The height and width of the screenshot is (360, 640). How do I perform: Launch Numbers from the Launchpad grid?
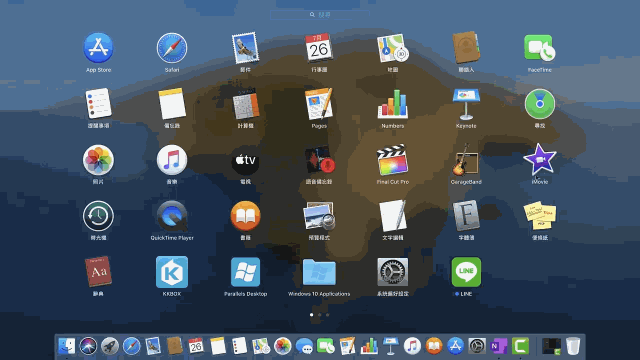click(x=393, y=104)
